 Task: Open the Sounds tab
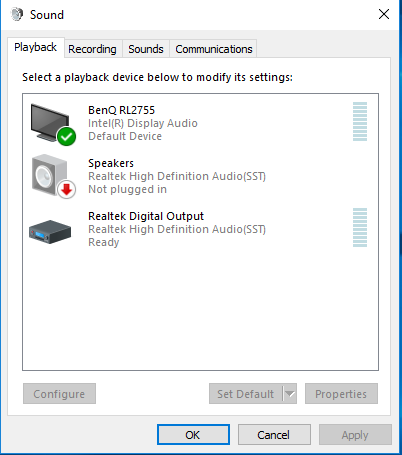pos(146,49)
